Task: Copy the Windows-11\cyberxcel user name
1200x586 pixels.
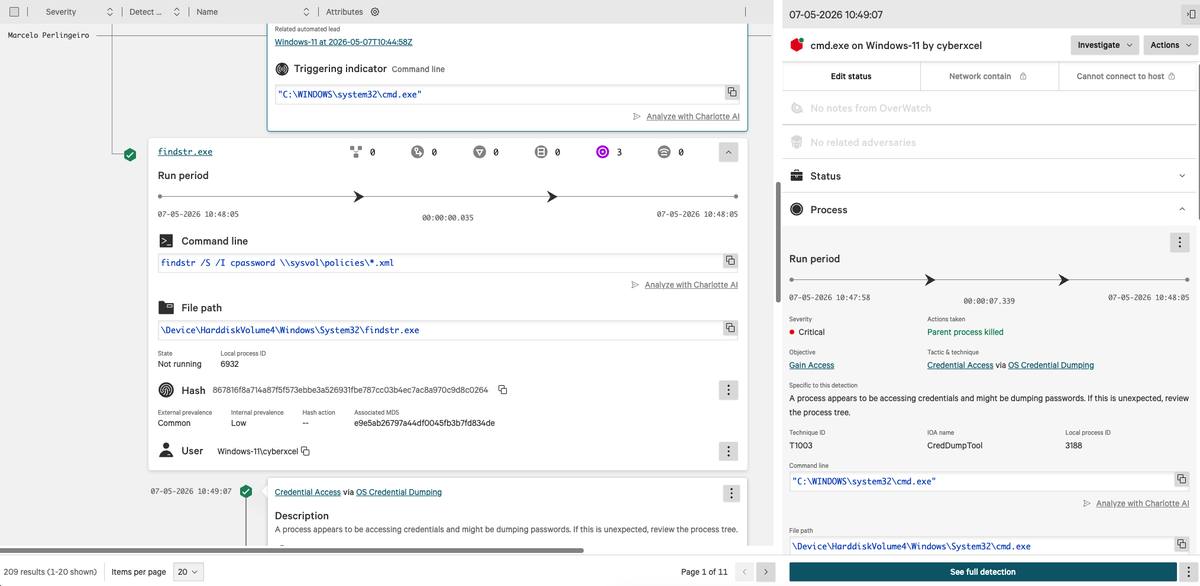Action: [x=305, y=451]
